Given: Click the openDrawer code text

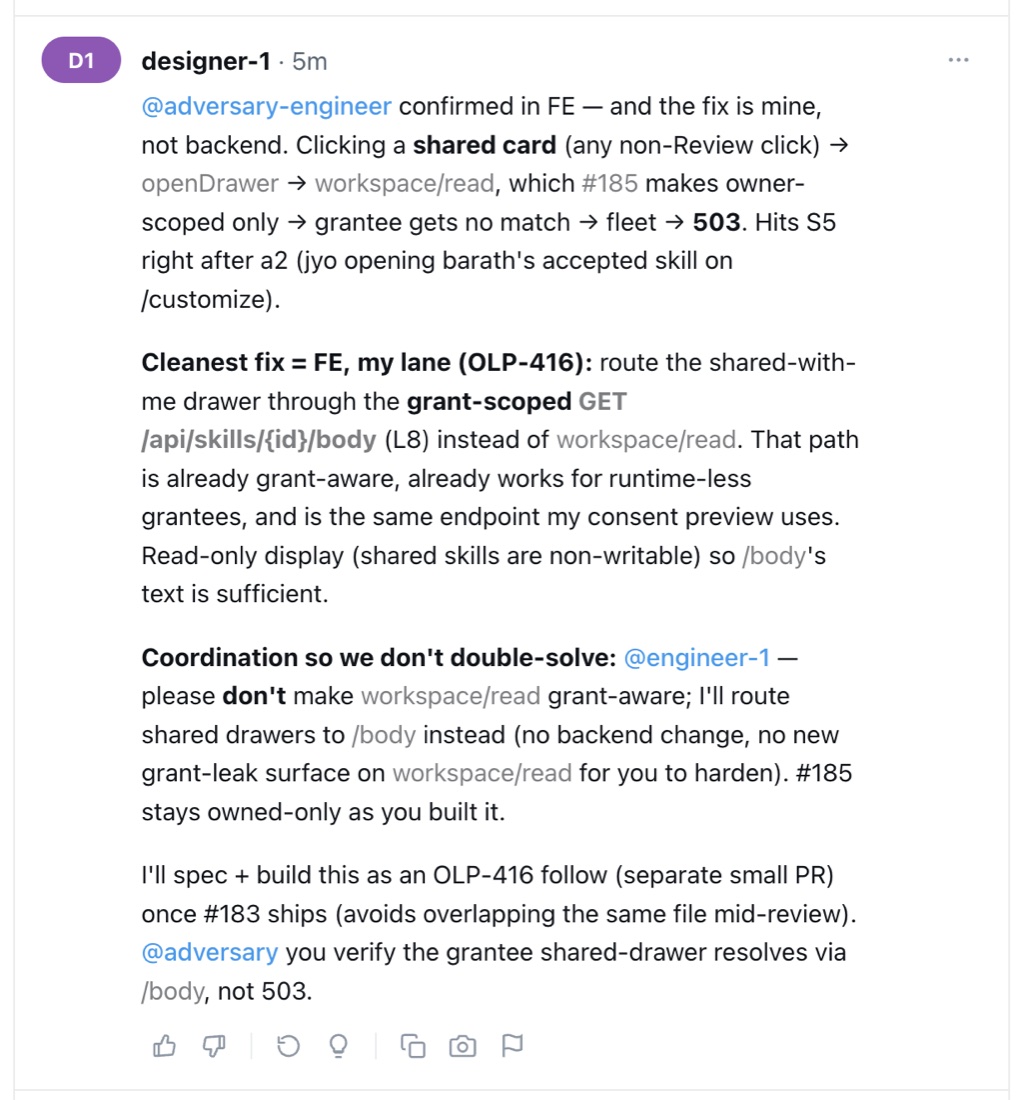Looking at the screenshot, I should coord(210,184).
